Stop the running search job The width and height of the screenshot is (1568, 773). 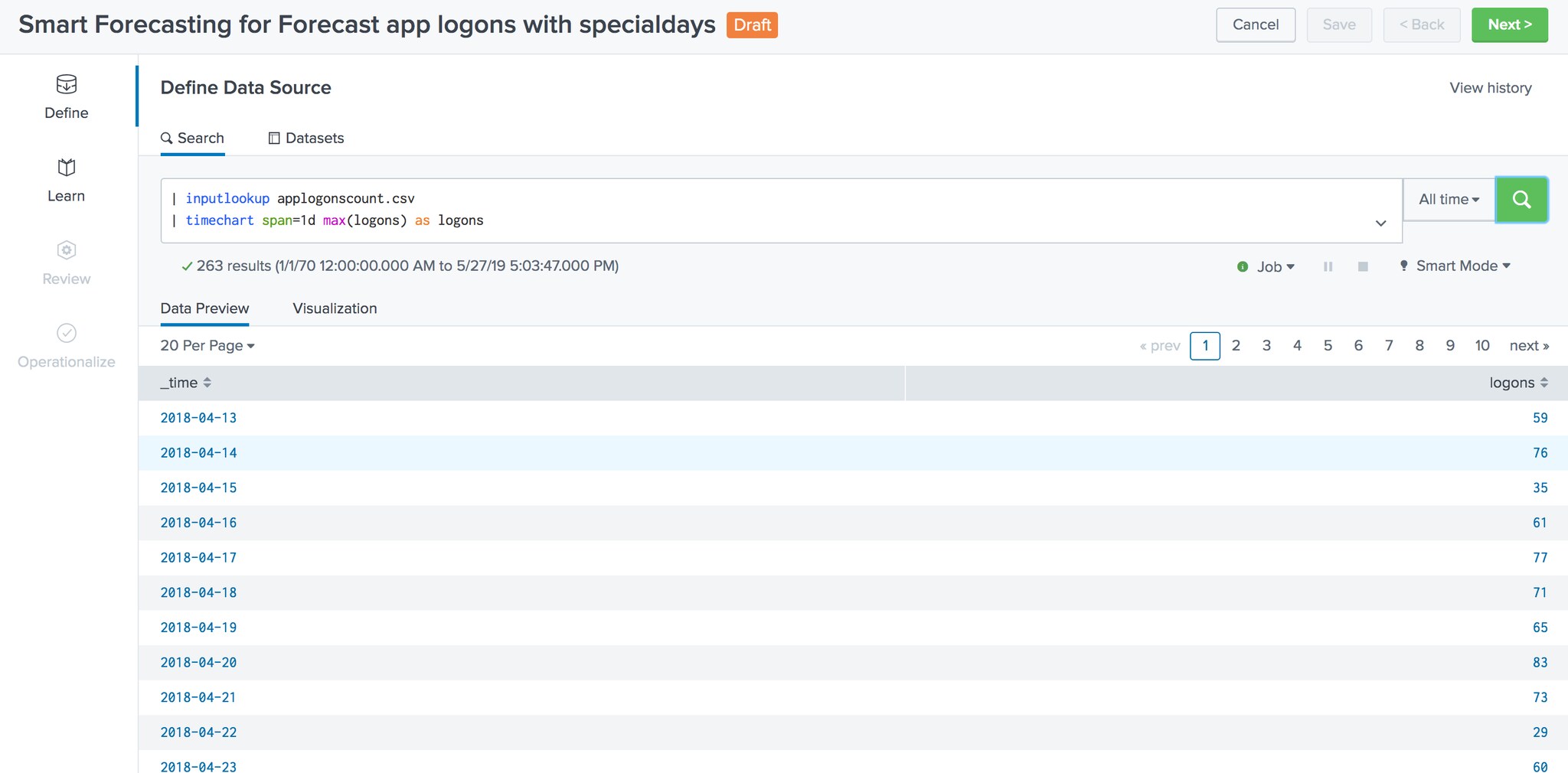click(1363, 266)
